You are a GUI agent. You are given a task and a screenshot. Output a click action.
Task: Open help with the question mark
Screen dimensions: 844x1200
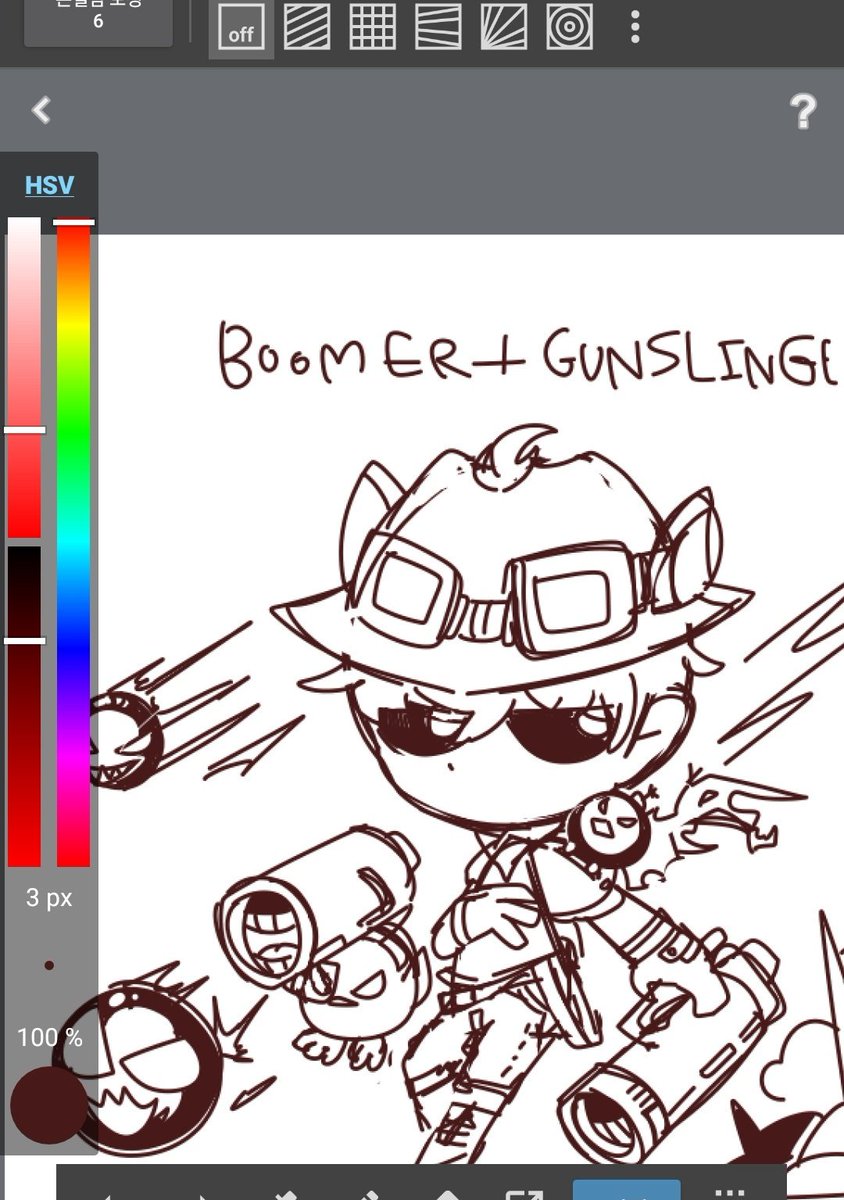pyautogui.click(x=803, y=111)
